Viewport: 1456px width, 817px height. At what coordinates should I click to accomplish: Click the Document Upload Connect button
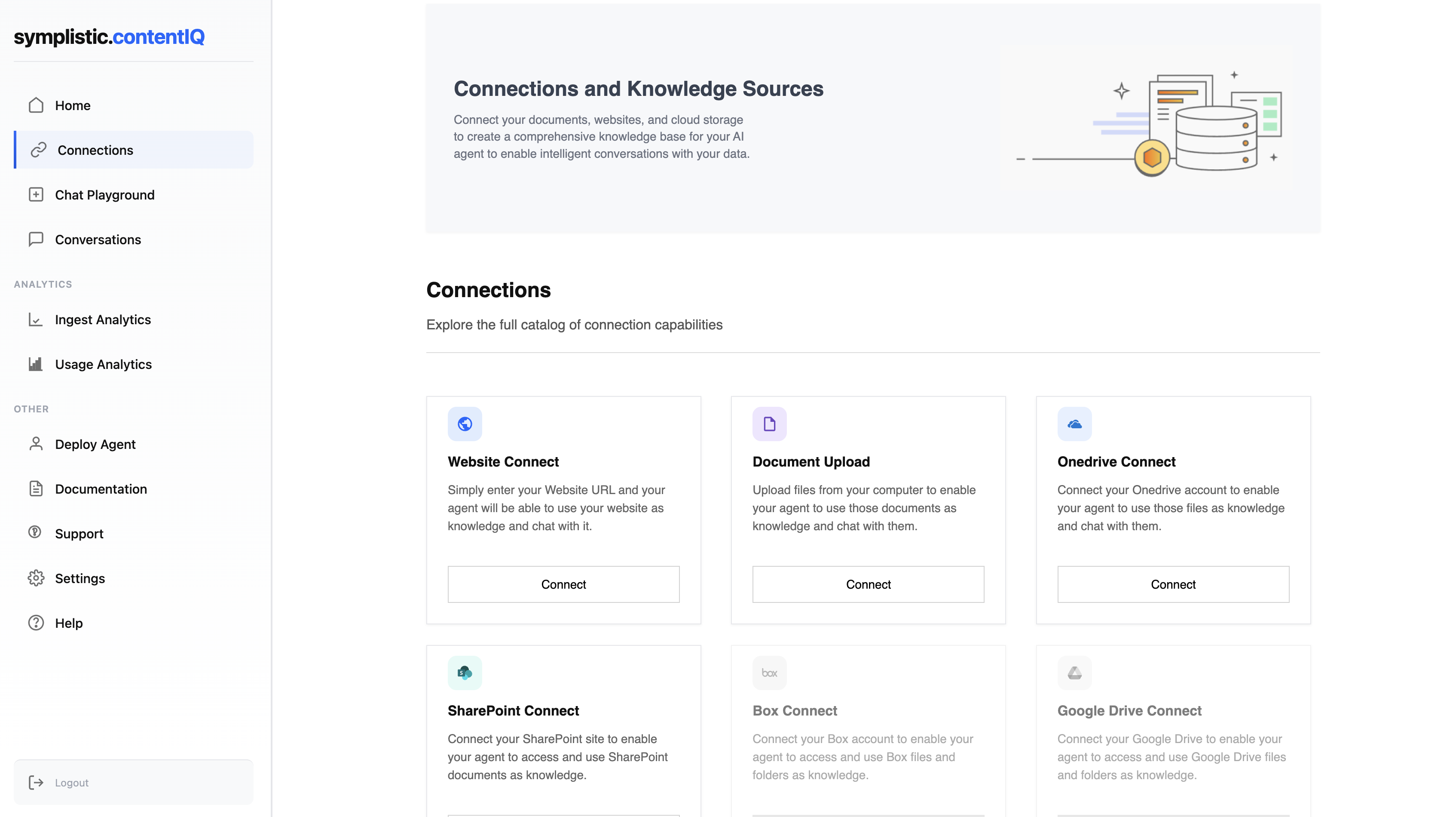pos(868,584)
